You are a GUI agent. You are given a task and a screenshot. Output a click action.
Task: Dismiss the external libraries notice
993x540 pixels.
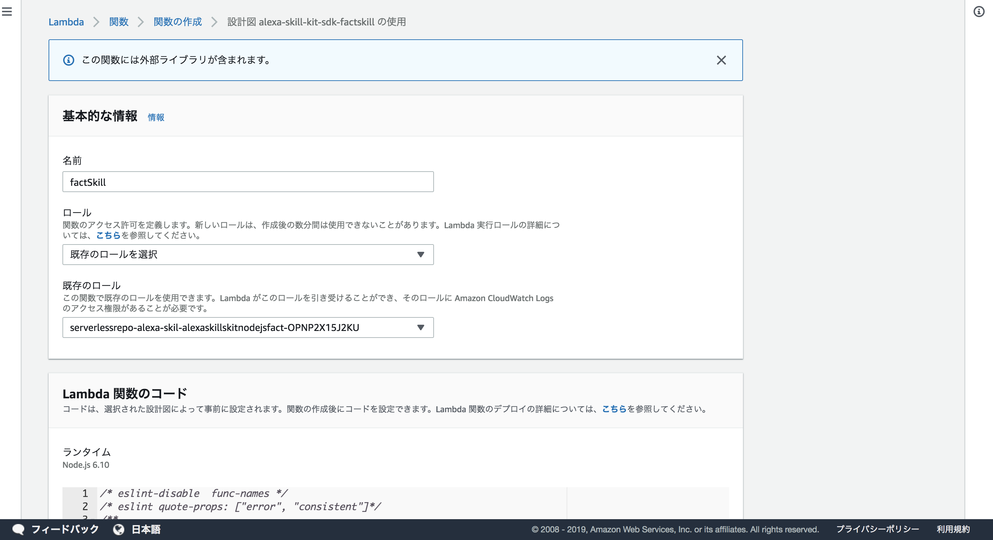click(721, 60)
